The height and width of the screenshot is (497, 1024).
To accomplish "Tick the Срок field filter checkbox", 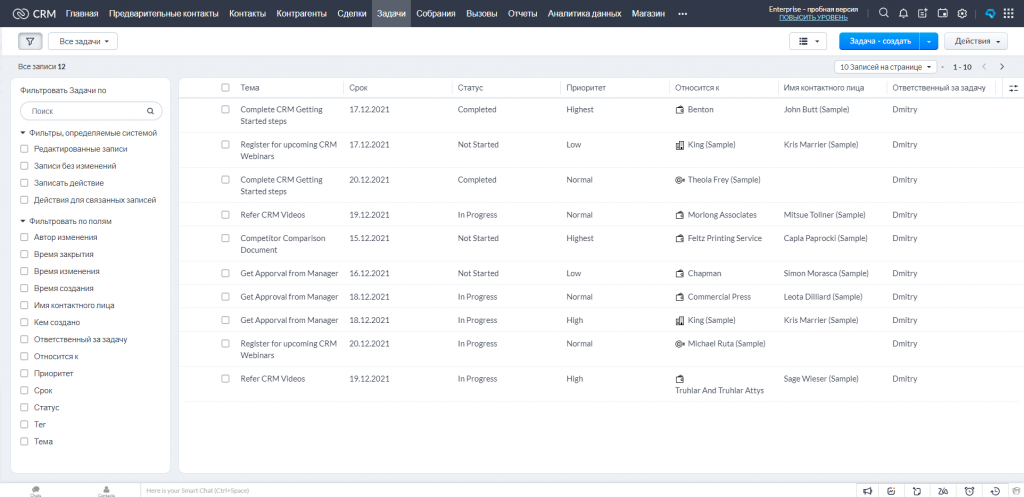I will 24,391.
